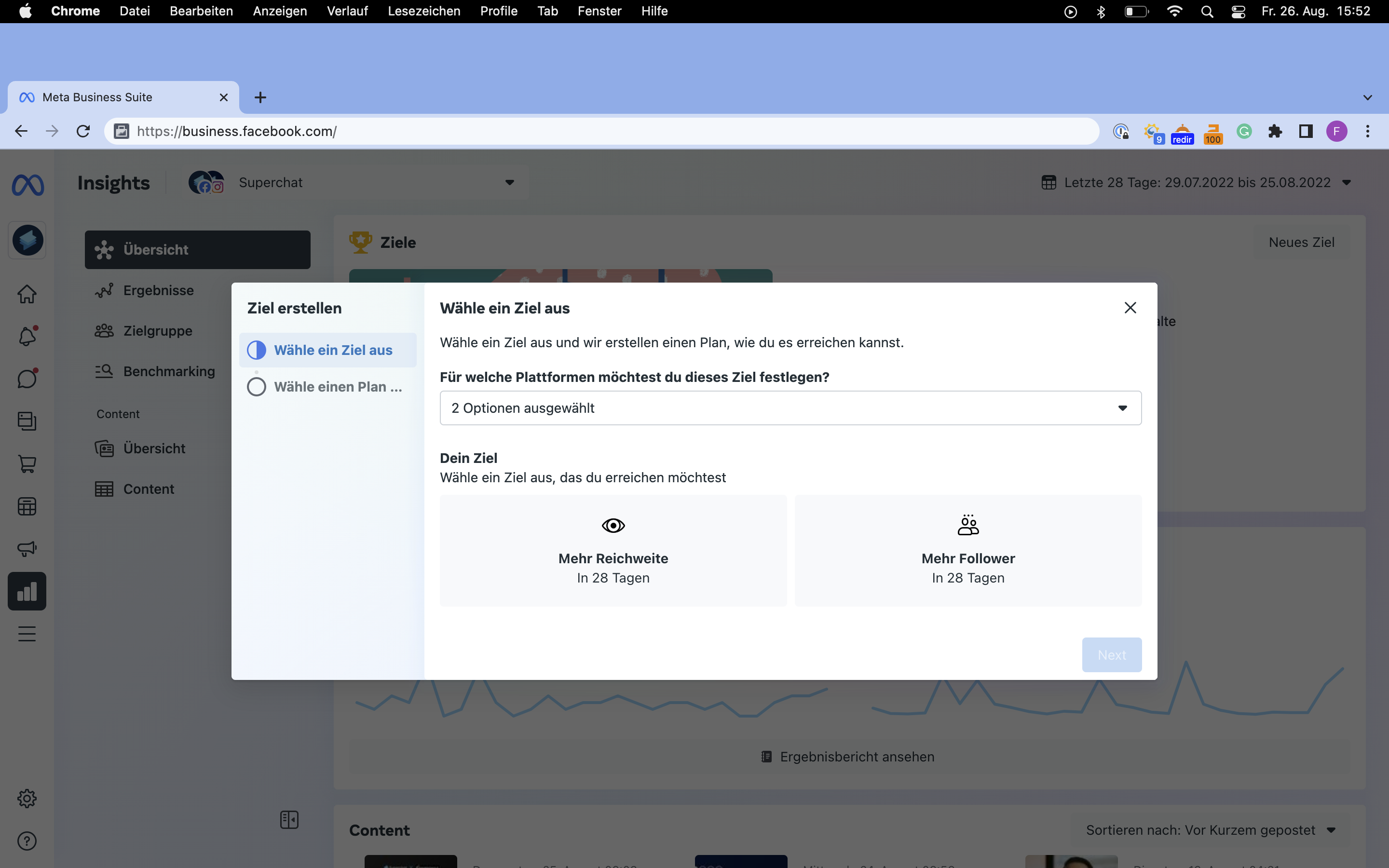Open the inbox chat bubble icon
This screenshot has height=868, width=1389.
pos(27,379)
